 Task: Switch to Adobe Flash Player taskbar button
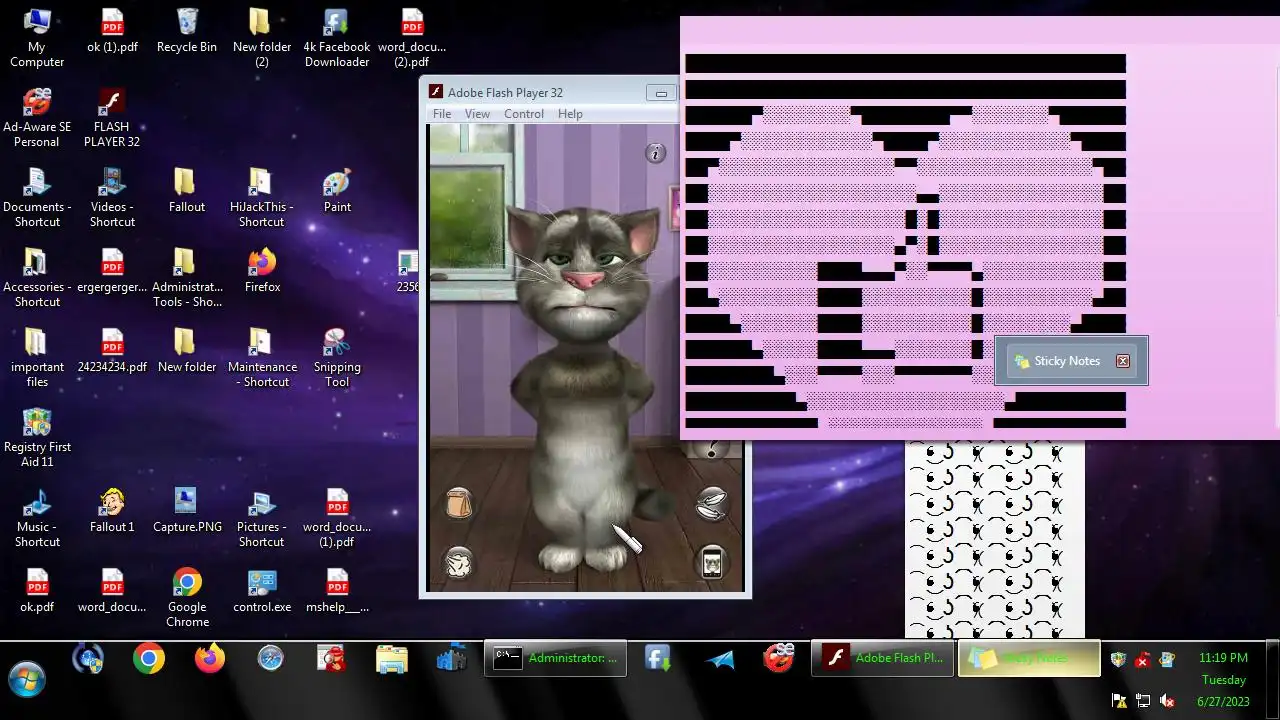click(x=883, y=658)
